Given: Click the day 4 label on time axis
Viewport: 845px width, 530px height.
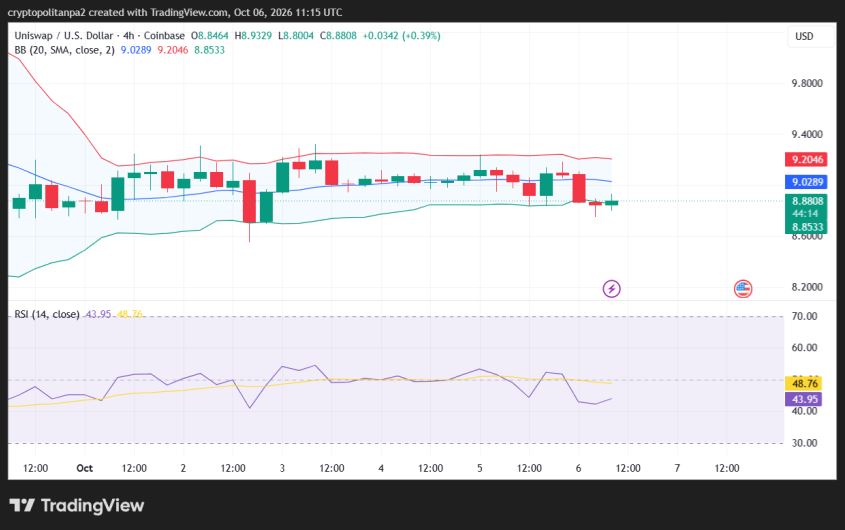Looking at the screenshot, I should coord(381,468).
